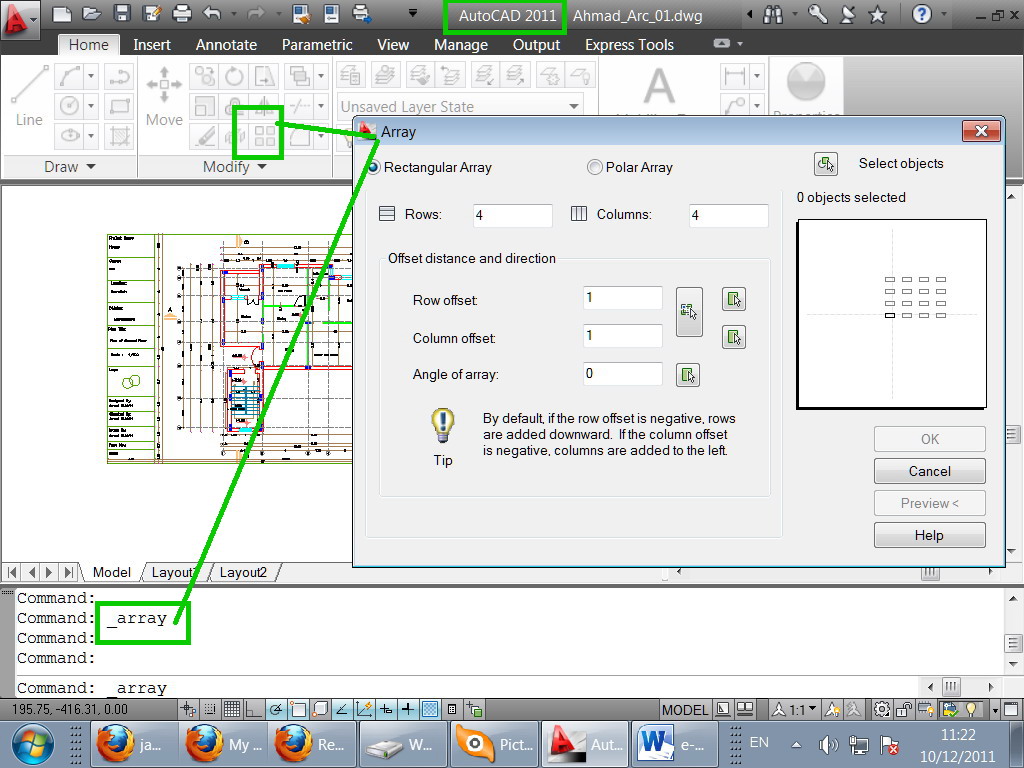Click the Workspace Switching gear icon in status bar
1024x768 pixels.
(882, 709)
